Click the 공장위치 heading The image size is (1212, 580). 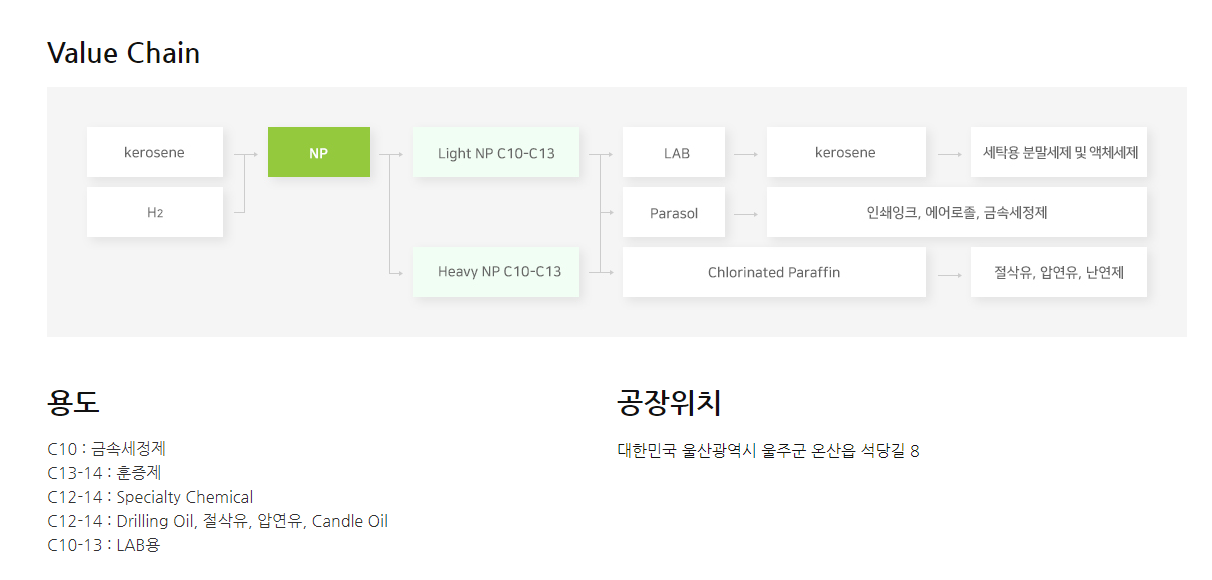(670, 402)
